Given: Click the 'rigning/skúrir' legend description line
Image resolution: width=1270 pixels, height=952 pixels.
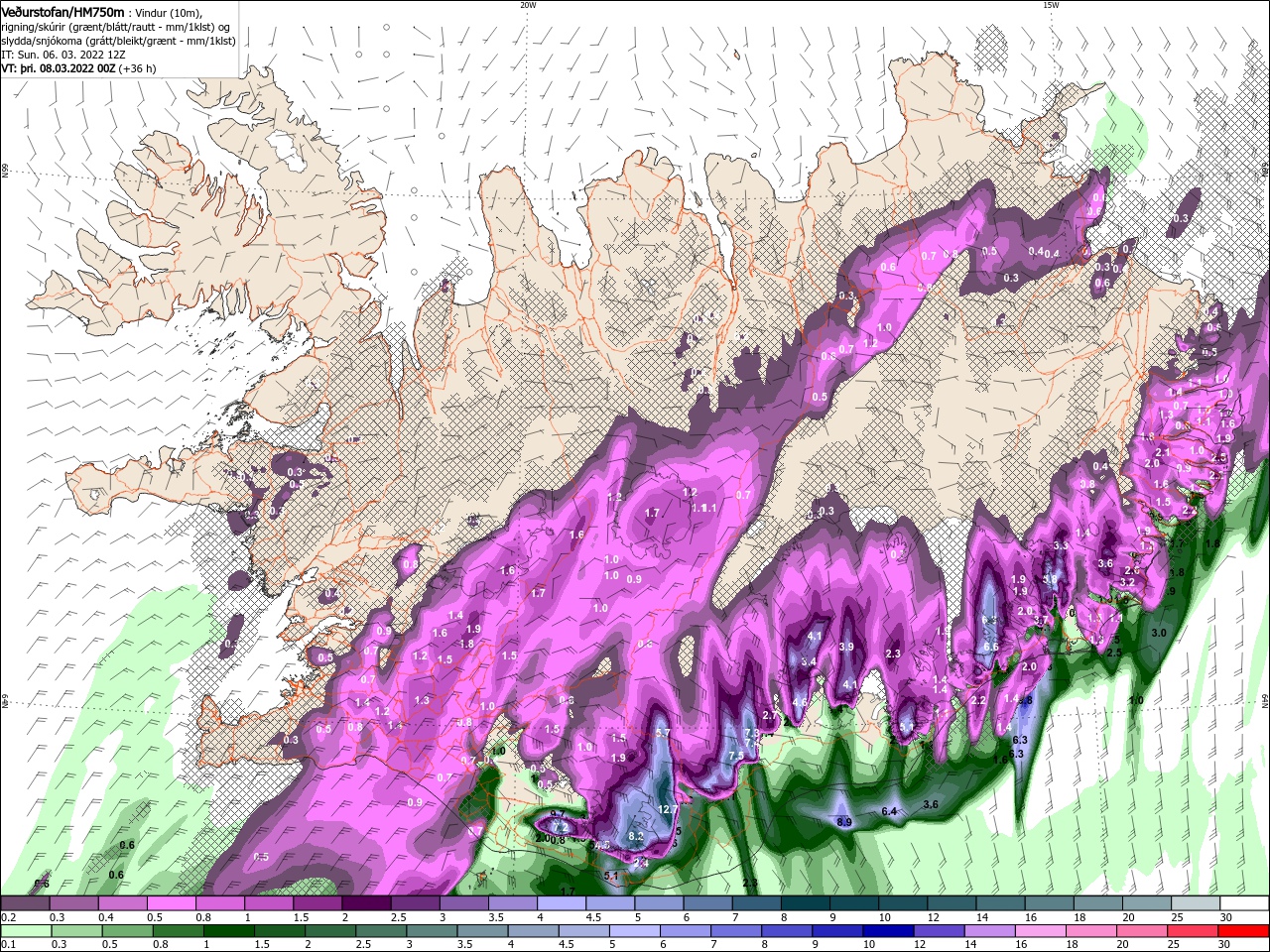Looking at the screenshot, I should pyautogui.click(x=116, y=27).
